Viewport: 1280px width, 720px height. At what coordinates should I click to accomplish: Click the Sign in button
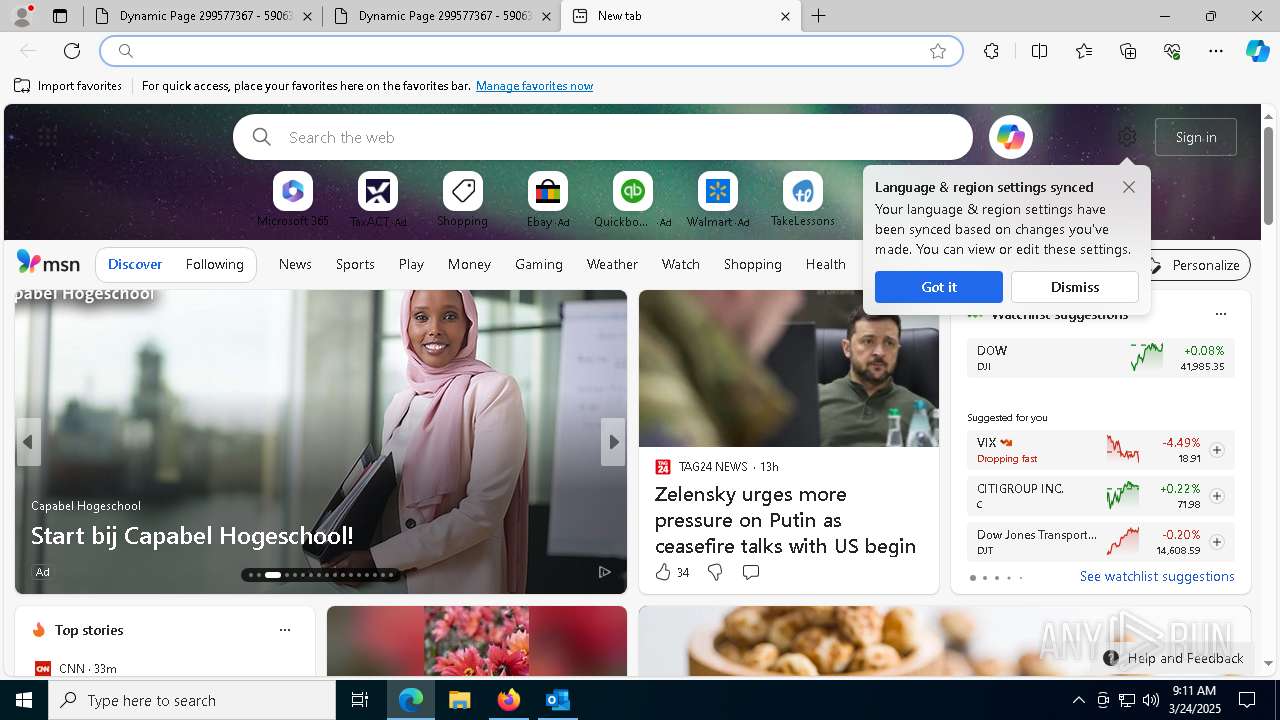(x=1196, y=137)
